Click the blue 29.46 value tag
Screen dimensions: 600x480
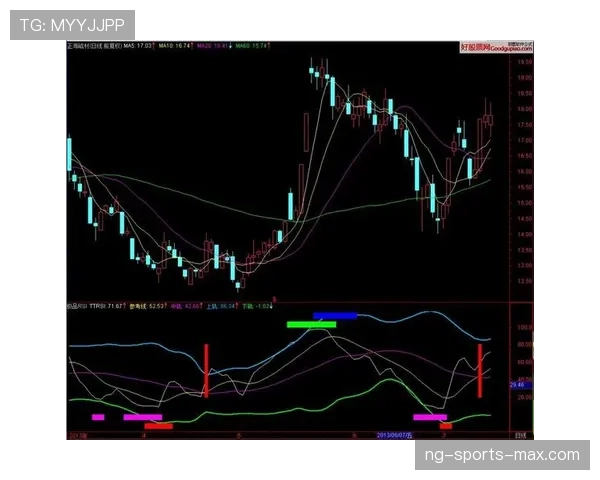520,384
